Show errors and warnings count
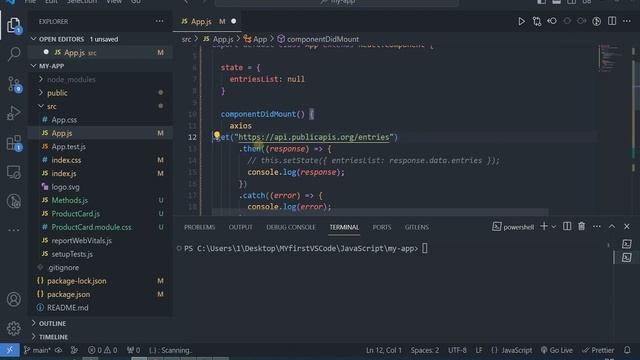The image size is (640, 360). point(102,350)
